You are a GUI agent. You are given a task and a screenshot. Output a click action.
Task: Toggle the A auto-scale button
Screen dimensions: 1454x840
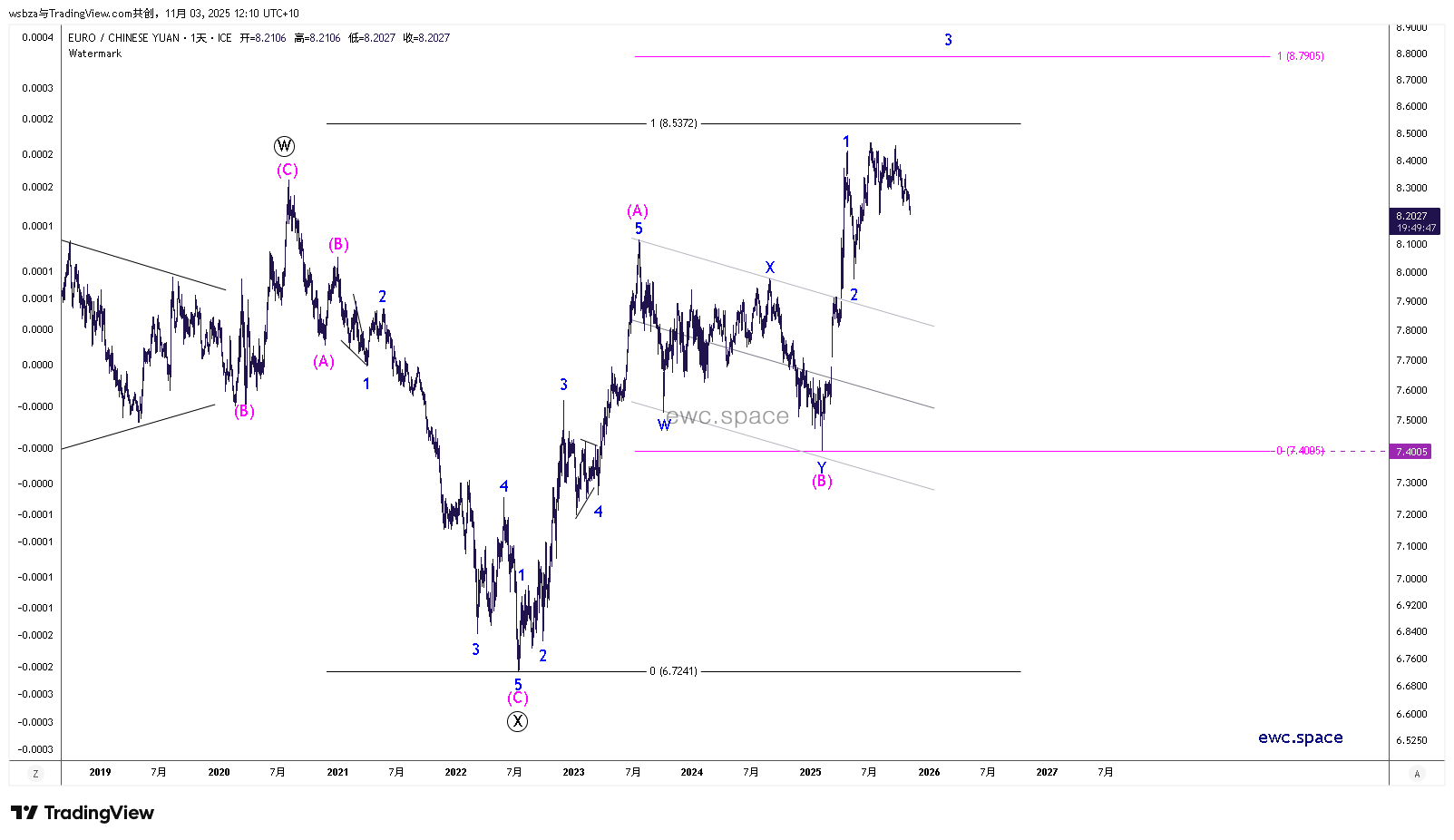click(1417, 774)
